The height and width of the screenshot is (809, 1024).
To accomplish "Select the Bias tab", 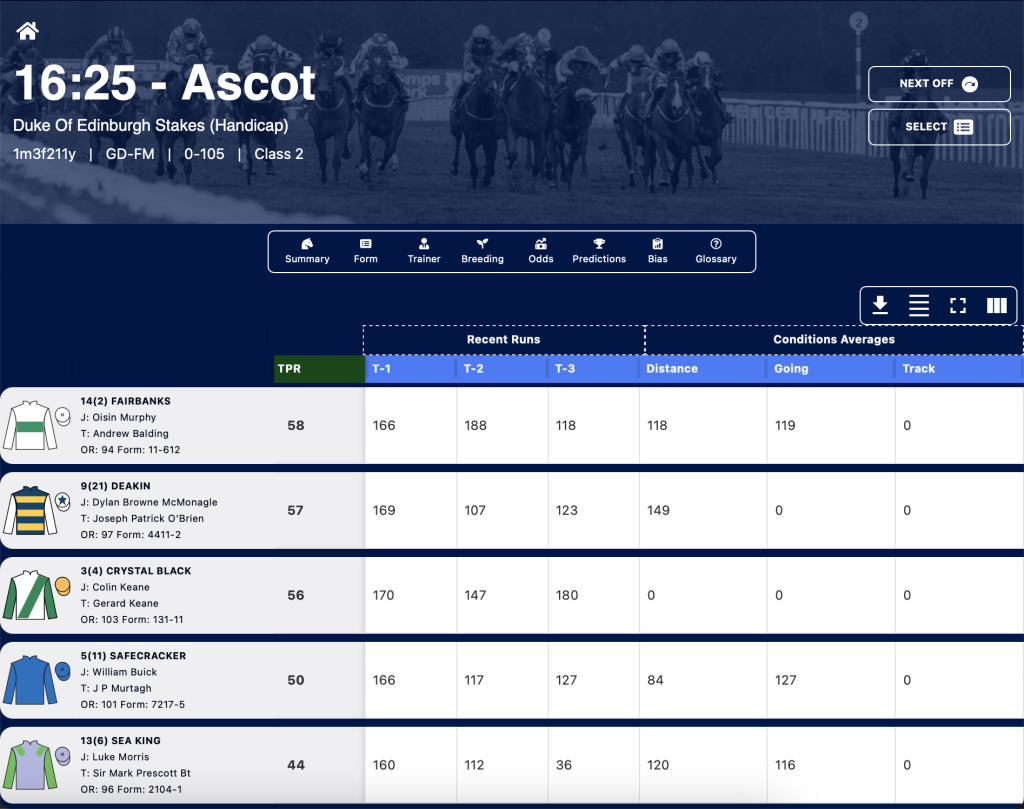I will (x=658, y=251).
